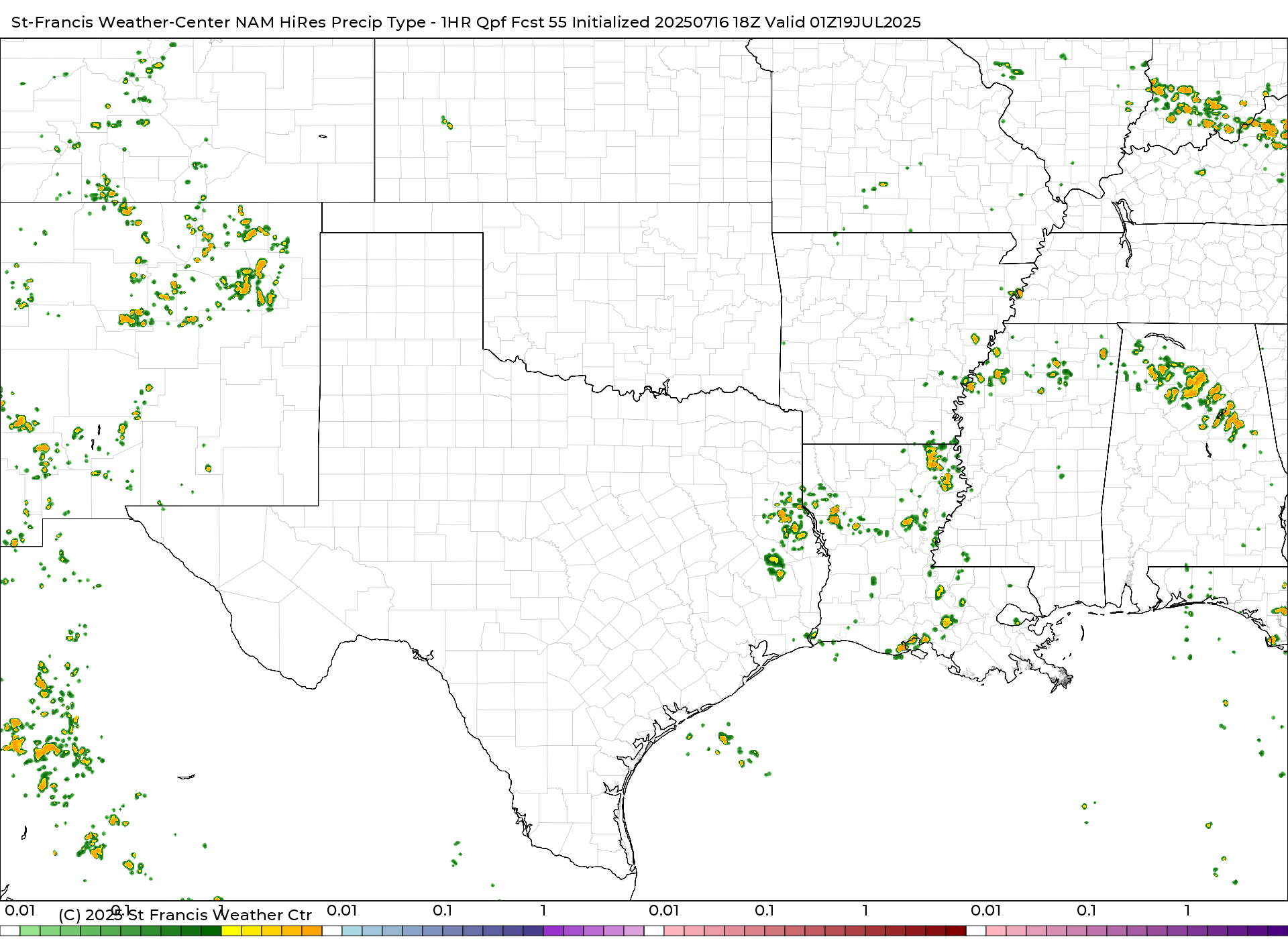Click the St Francis Weather Ctr copyright text
The width and height of the screenshot is (1288, 939).
tap(185, 915)
